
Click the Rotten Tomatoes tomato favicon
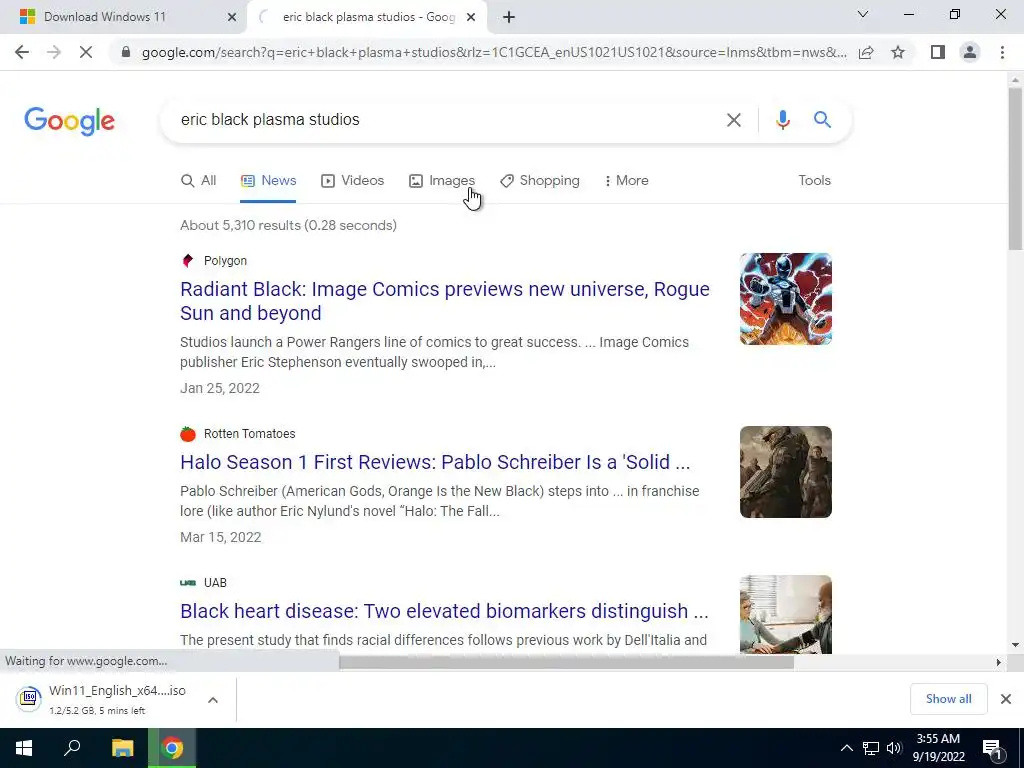(x=188, y=434)
